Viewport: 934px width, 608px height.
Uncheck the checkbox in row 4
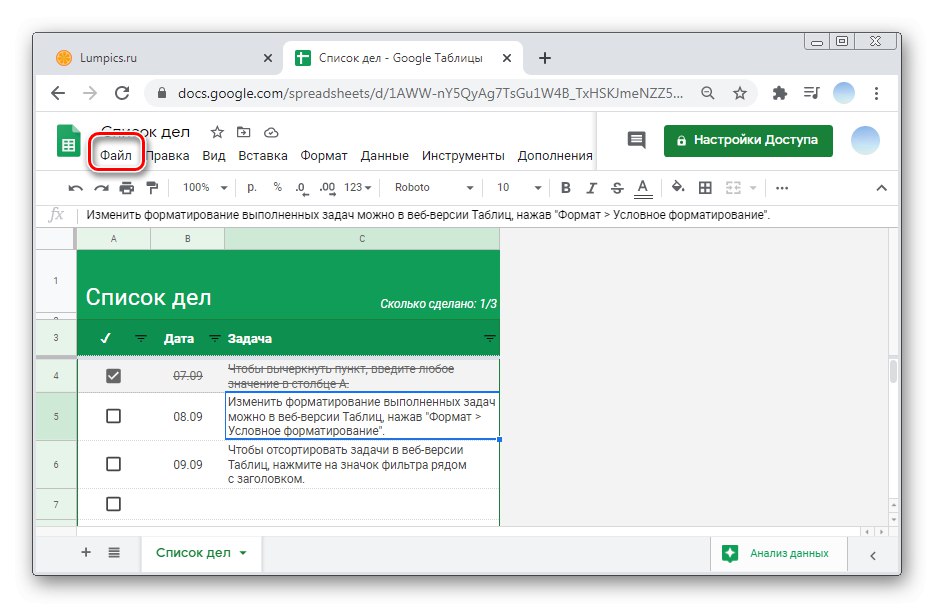tap(113, 376)
